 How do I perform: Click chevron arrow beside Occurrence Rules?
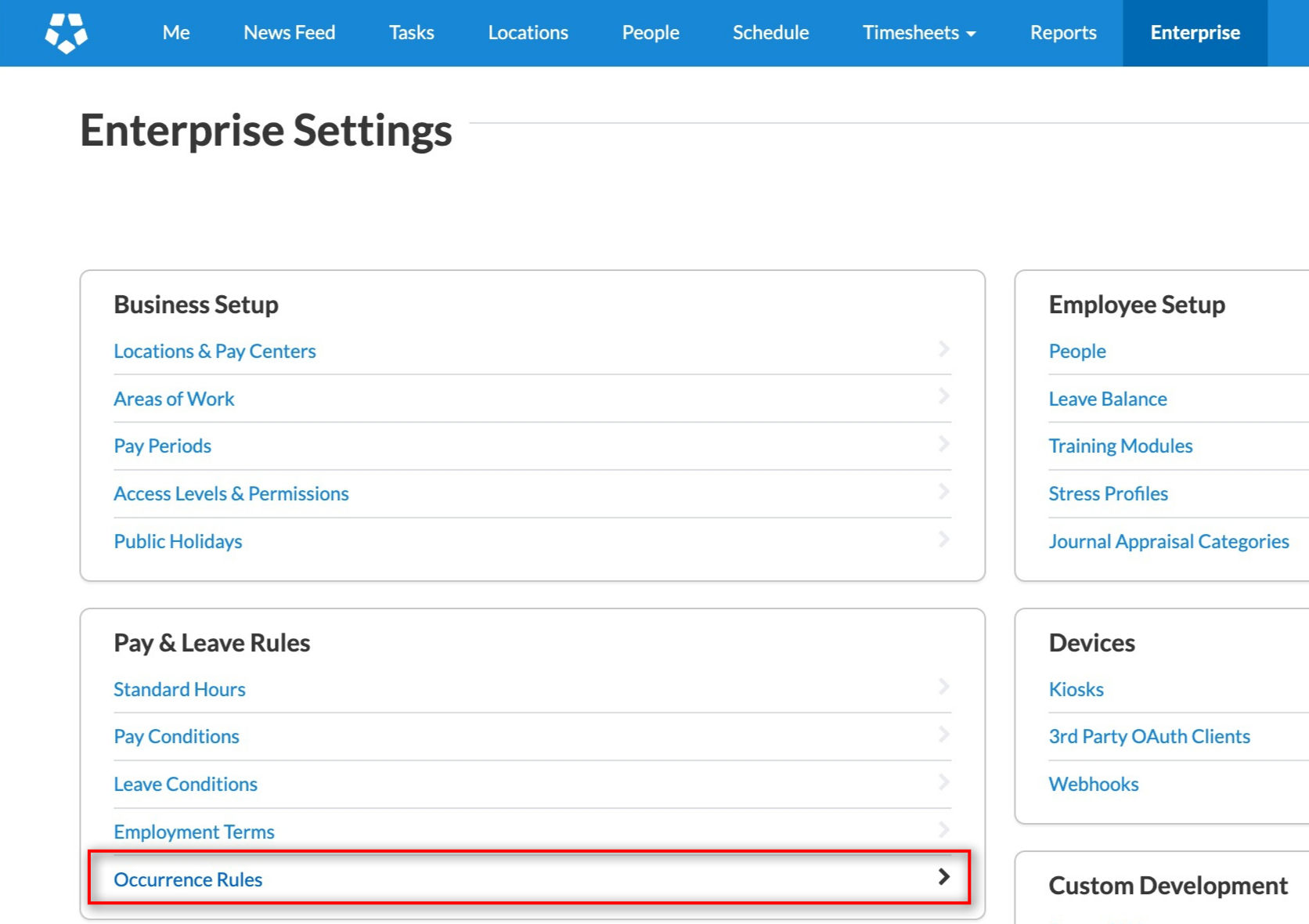click(x=943, y=877)
